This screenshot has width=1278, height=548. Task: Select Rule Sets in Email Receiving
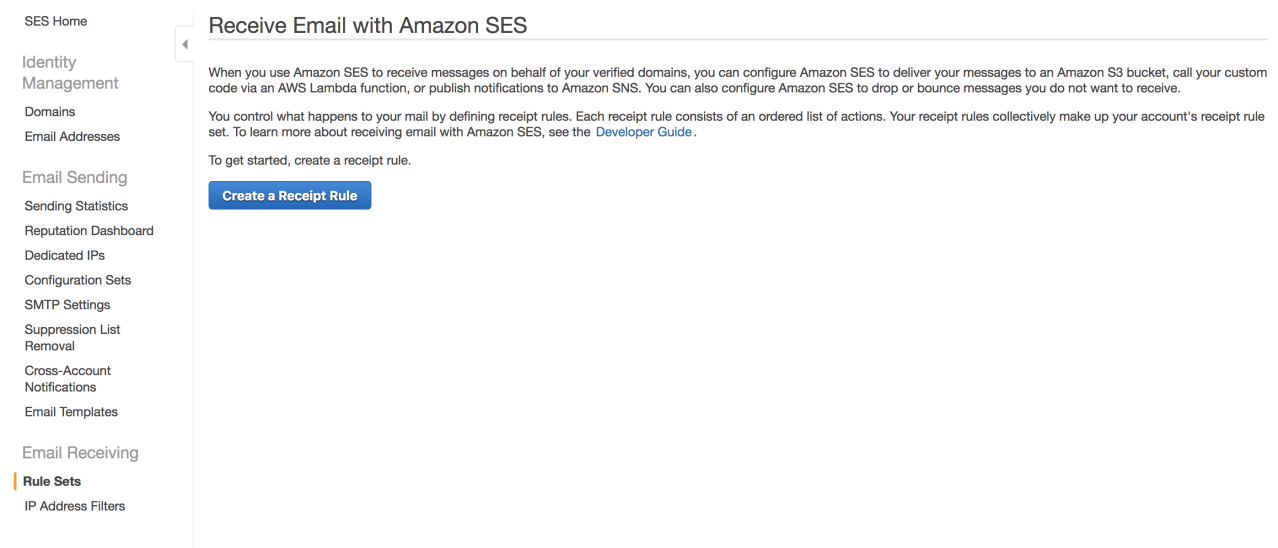tap(52, 482)
